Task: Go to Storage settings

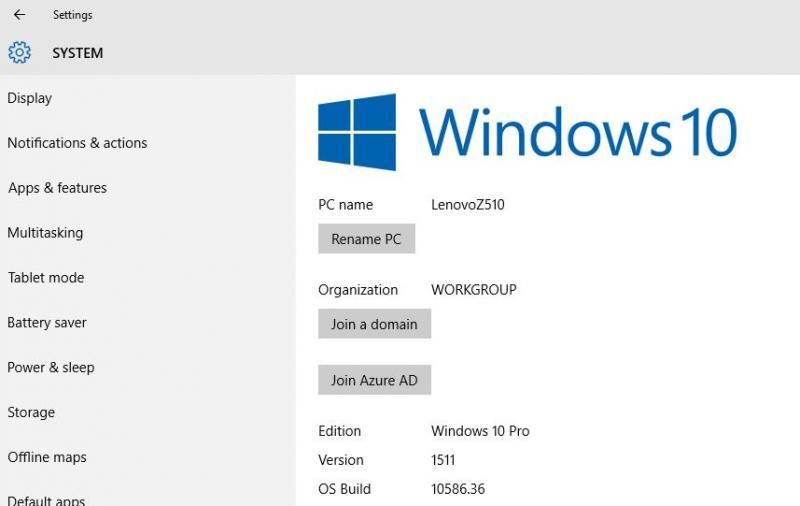Action: 31,412
